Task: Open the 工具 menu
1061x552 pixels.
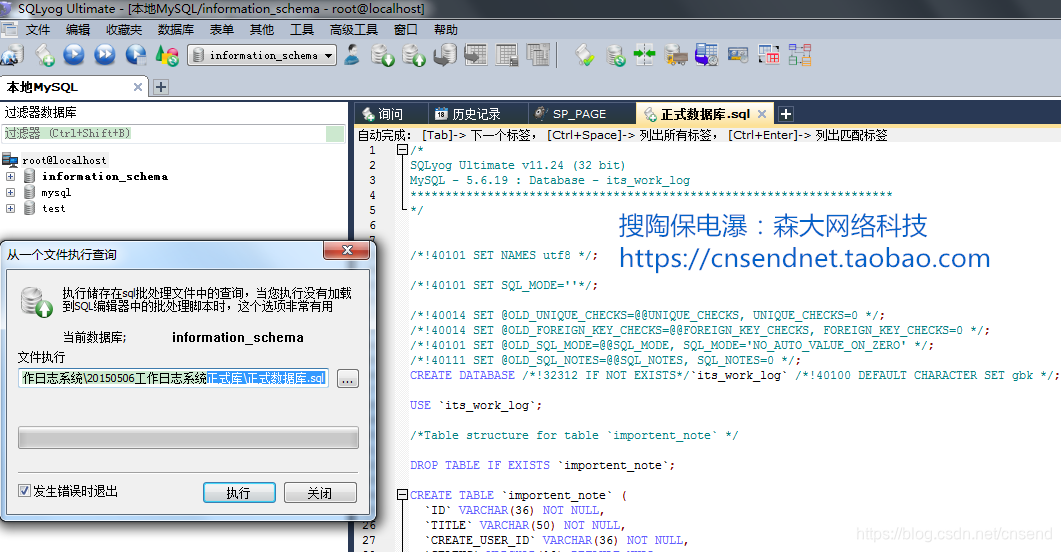Action: 302,30
